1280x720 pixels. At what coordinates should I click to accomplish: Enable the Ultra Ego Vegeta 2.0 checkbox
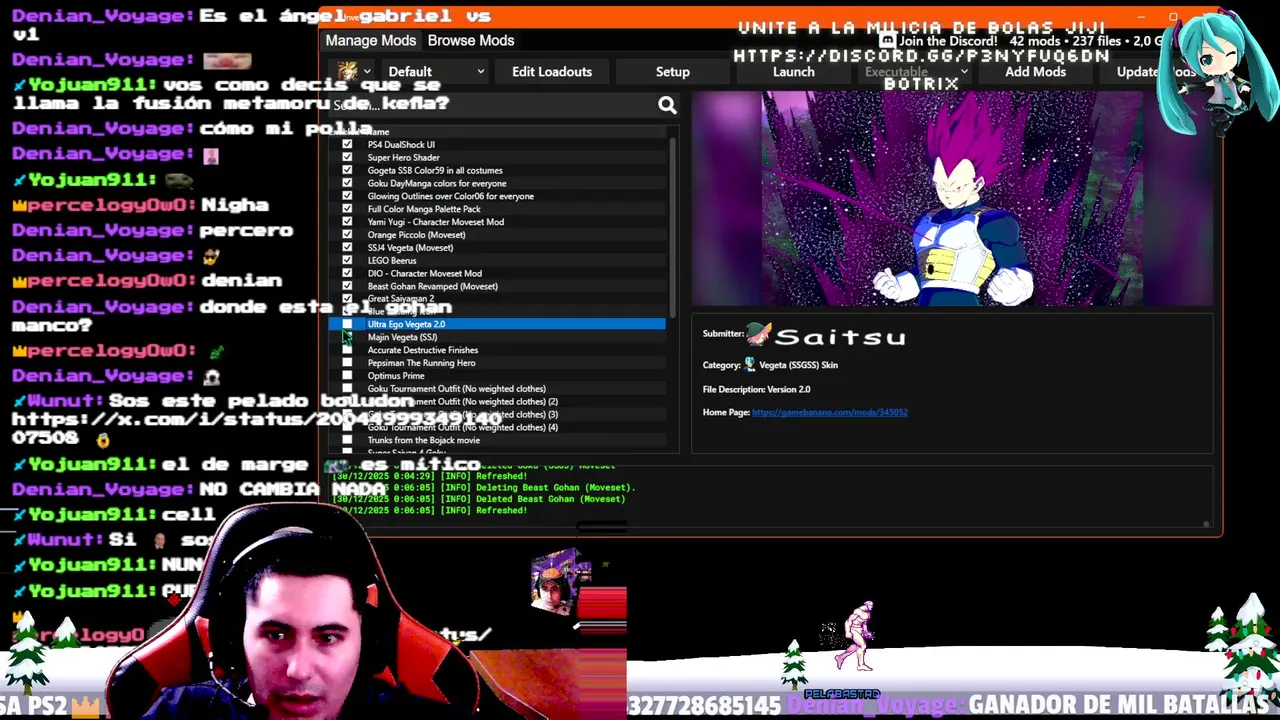point(347,325)
